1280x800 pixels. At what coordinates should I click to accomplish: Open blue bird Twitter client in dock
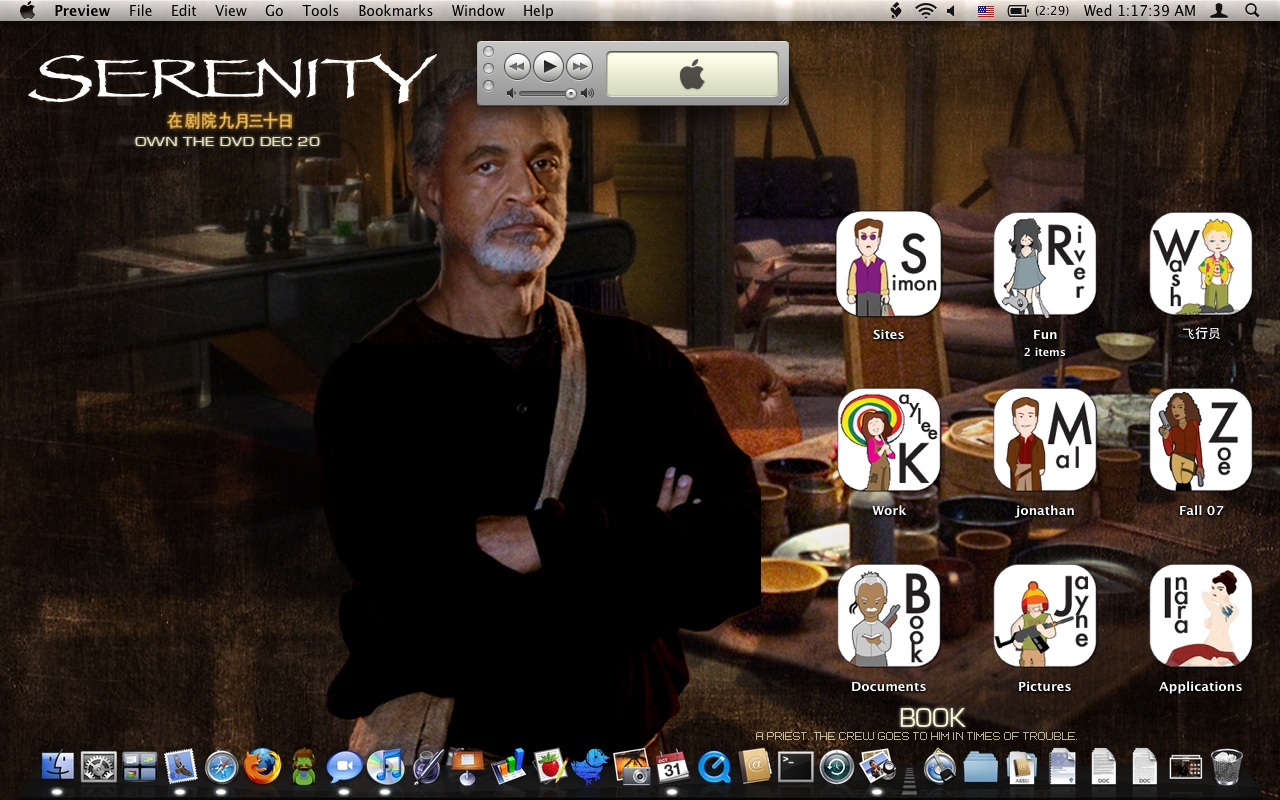point(590,767)
